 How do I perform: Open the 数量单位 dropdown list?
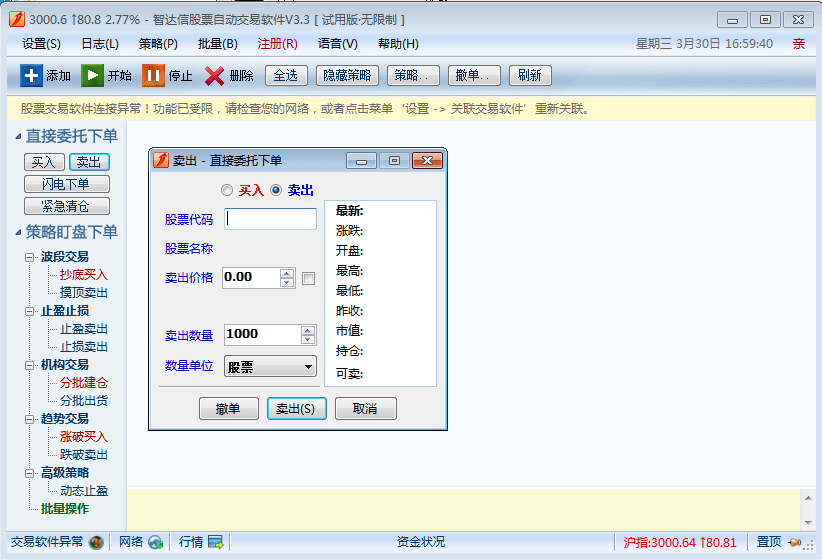[308, 367]
